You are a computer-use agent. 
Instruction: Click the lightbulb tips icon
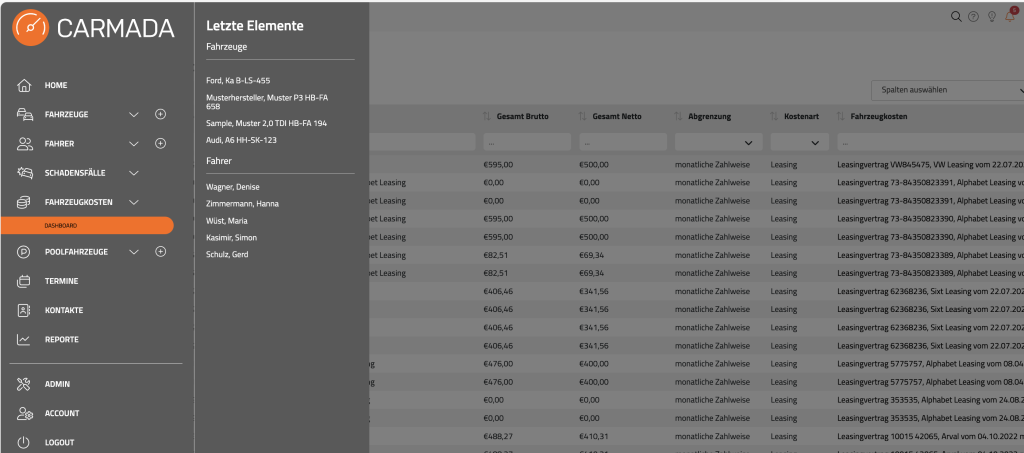click(991, 16)
